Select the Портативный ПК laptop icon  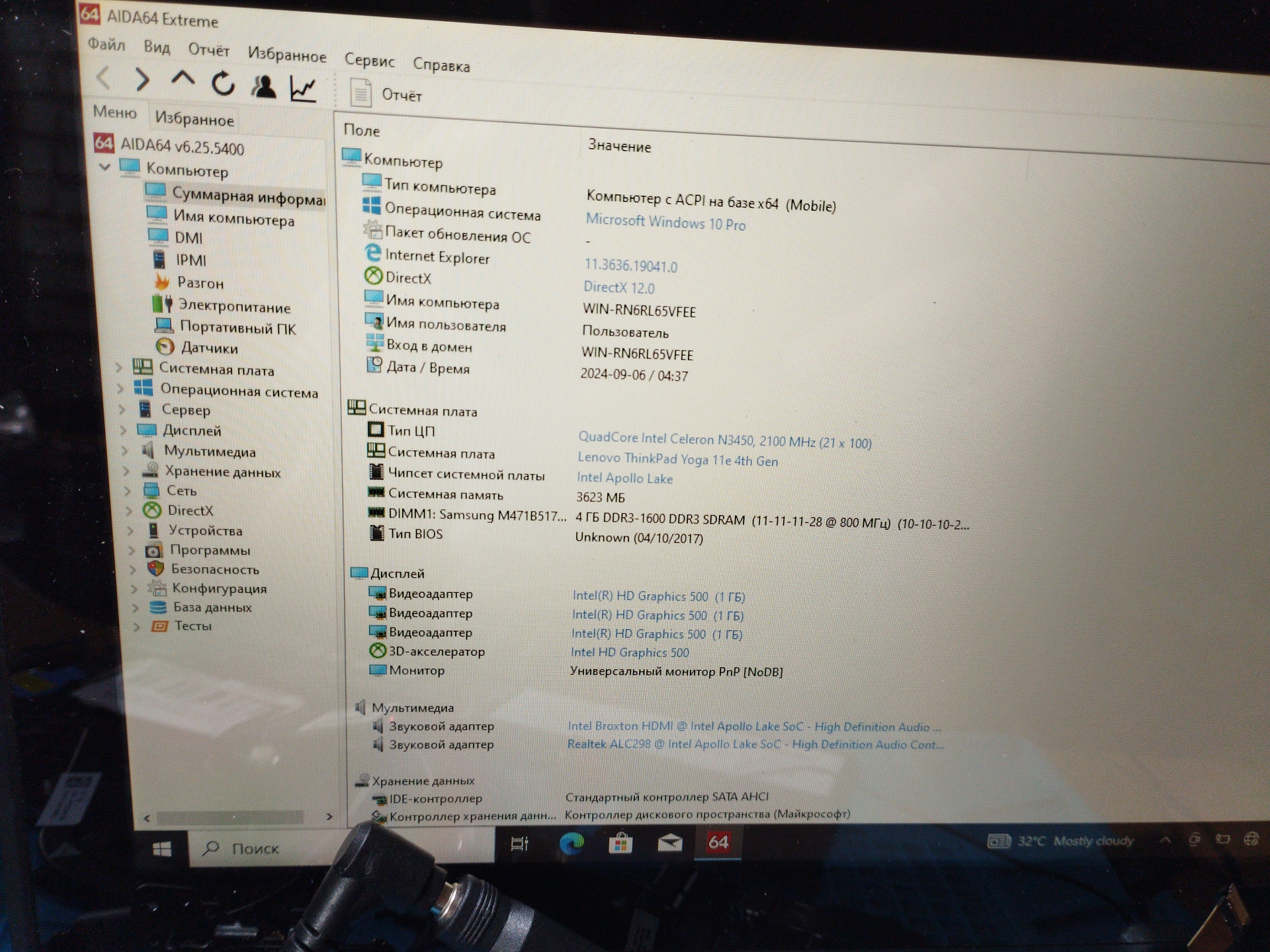point(163,325)
